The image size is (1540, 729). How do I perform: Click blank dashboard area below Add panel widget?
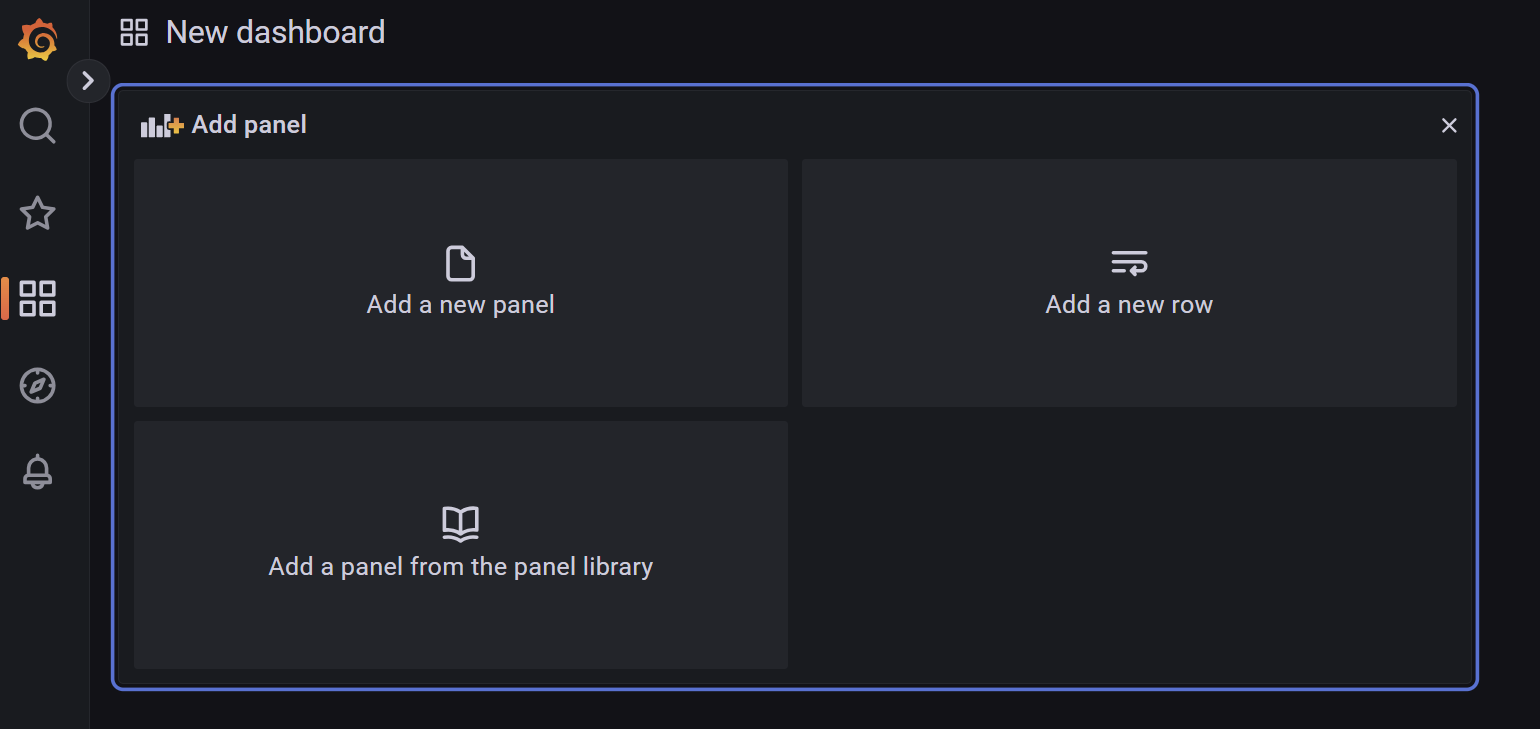pyautogui.click(x=795, y=710)
